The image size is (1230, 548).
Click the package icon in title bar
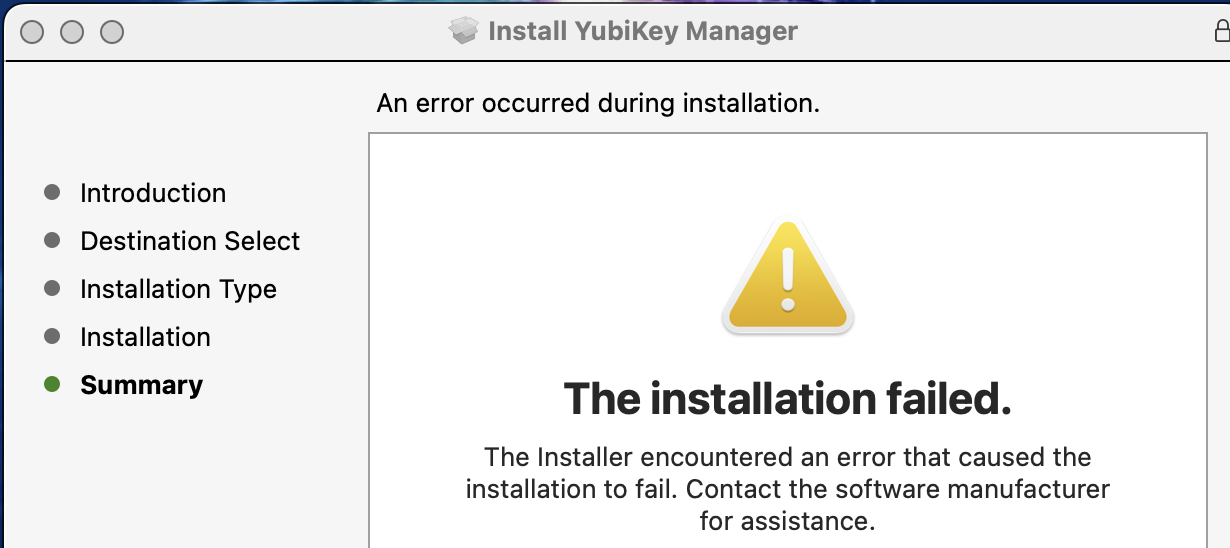pyautogui.click(x=464, y=31)
